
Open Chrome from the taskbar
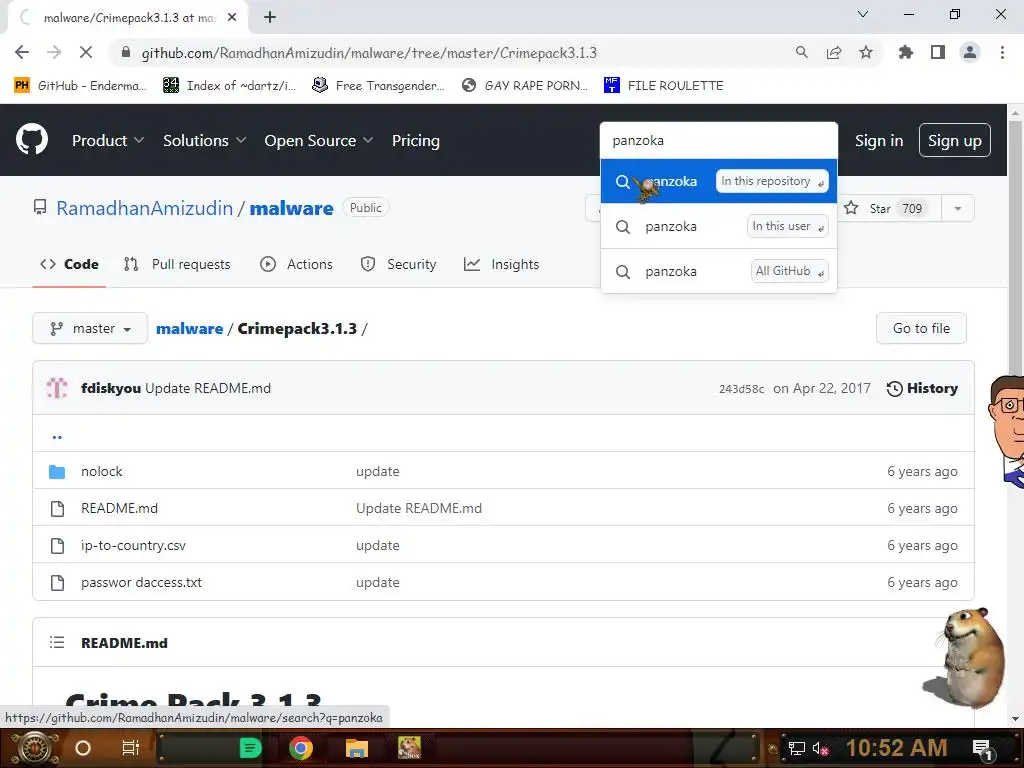[300, 748]
